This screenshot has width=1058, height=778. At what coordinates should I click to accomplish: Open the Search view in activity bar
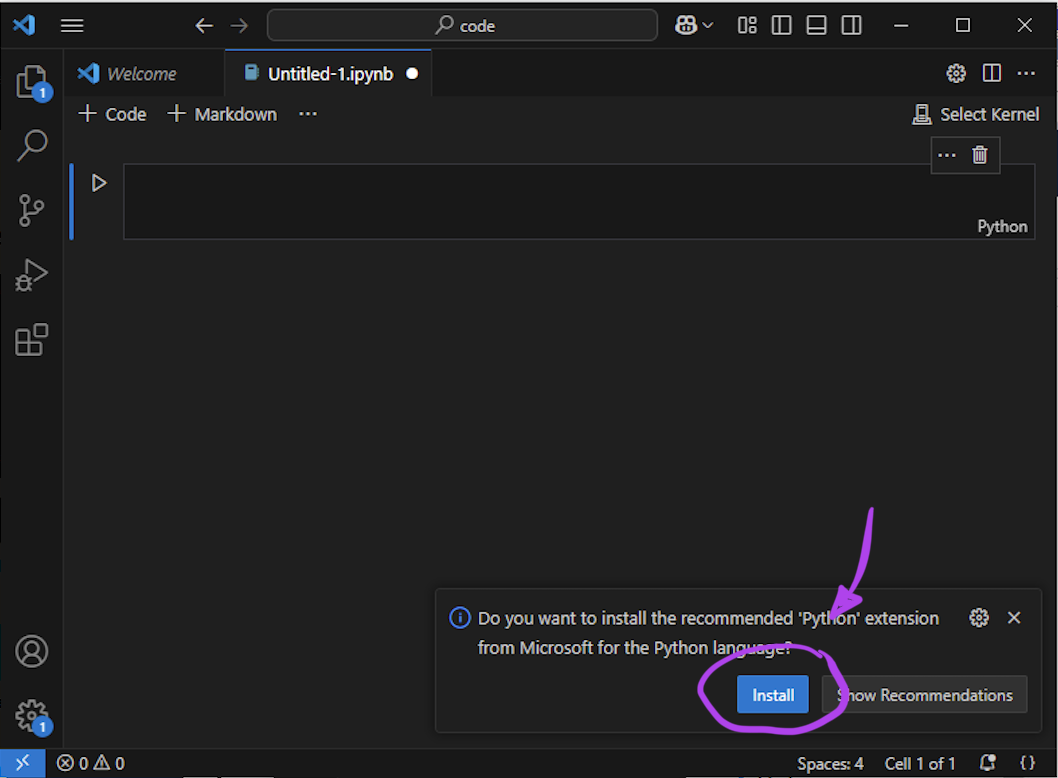(32, 145)
